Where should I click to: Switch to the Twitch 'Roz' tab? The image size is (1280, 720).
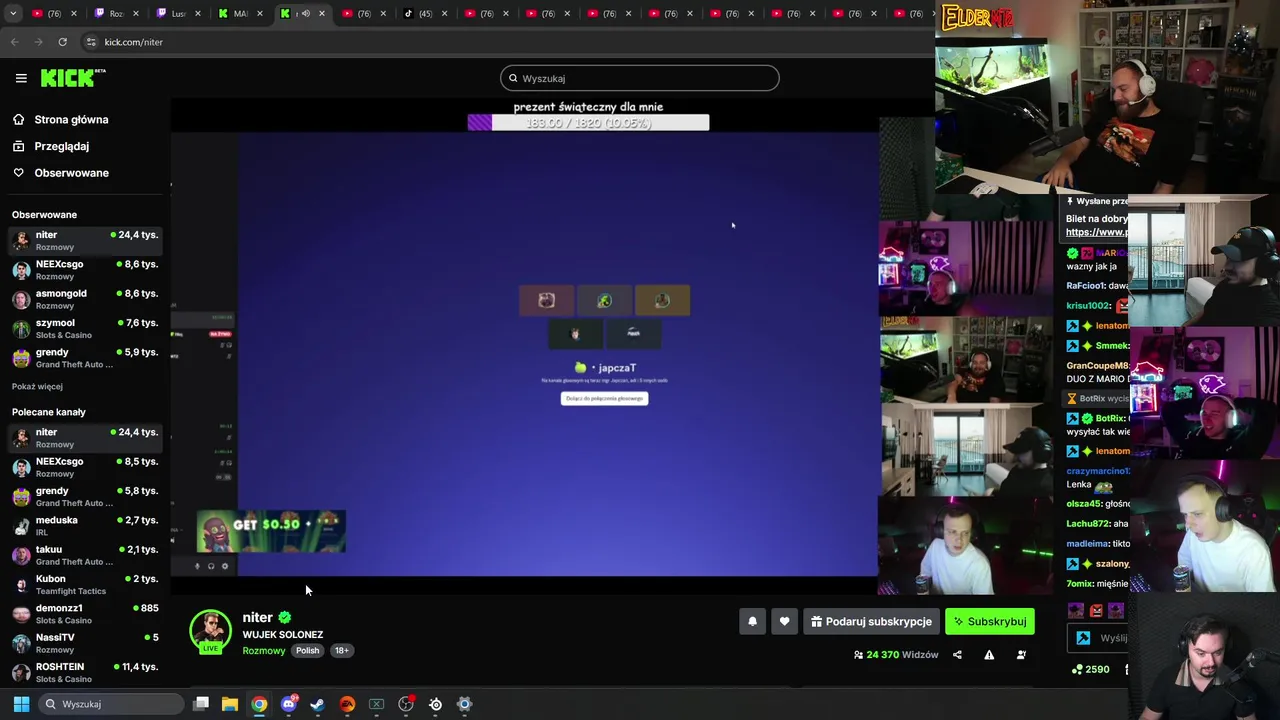pyautogui.click(x=116, y=13)
